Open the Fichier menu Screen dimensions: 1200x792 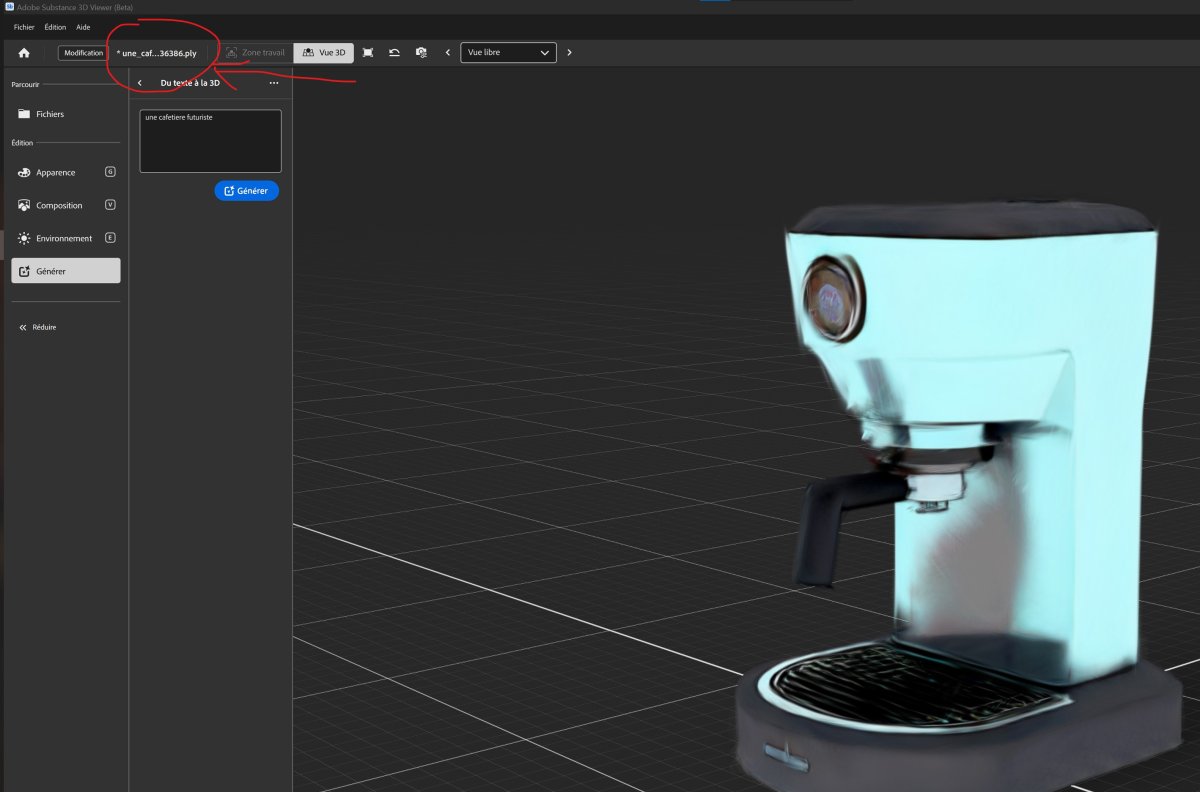point(23,27)
